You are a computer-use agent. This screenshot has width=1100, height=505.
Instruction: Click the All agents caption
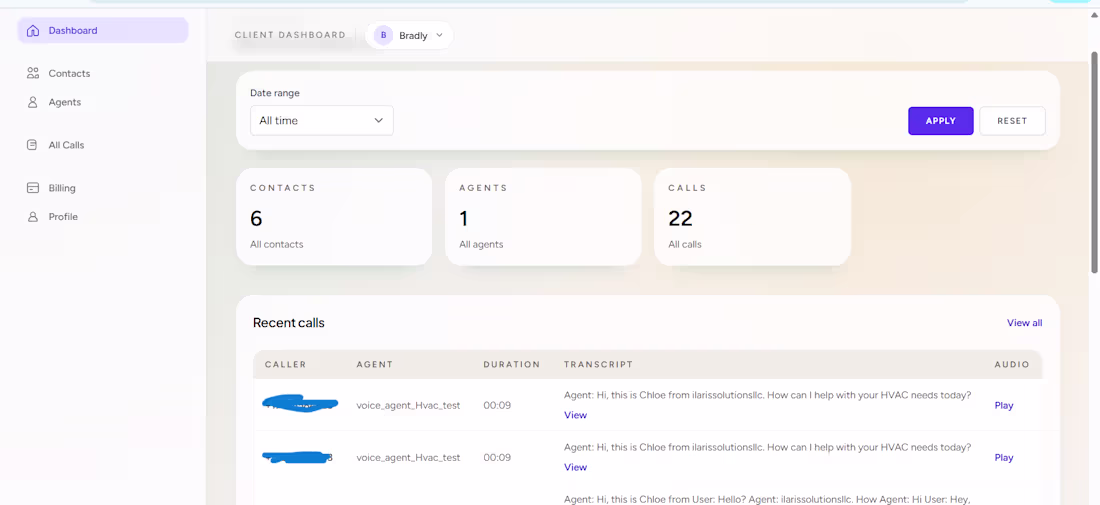(481, 245)
